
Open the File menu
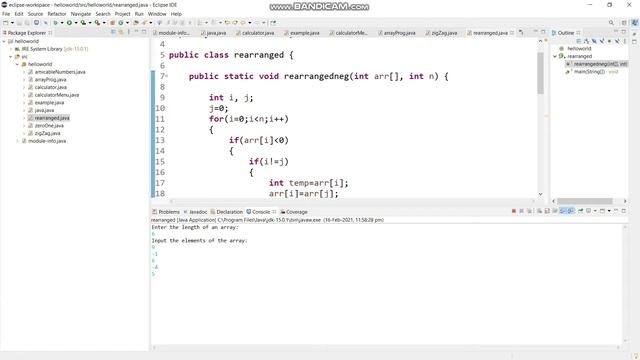[6, 14]
